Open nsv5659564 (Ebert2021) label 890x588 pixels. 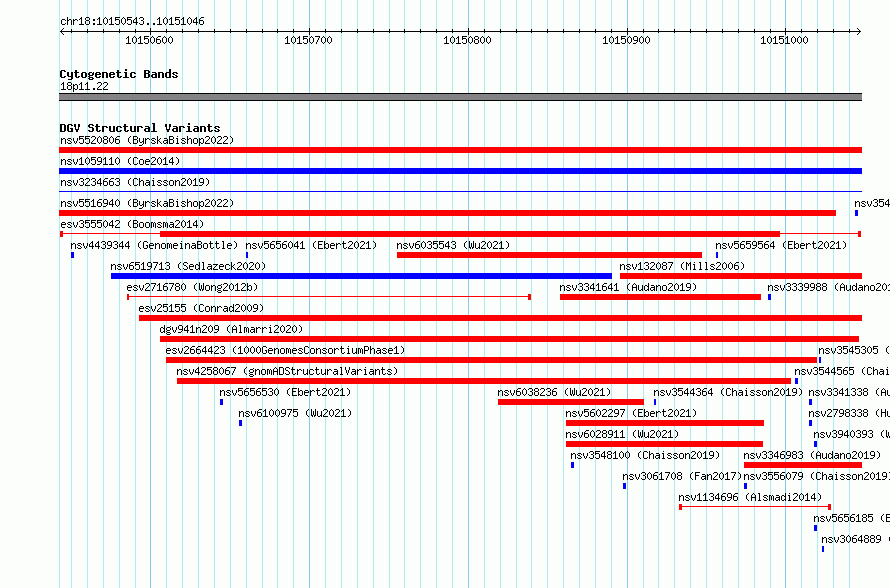(781, 245)
